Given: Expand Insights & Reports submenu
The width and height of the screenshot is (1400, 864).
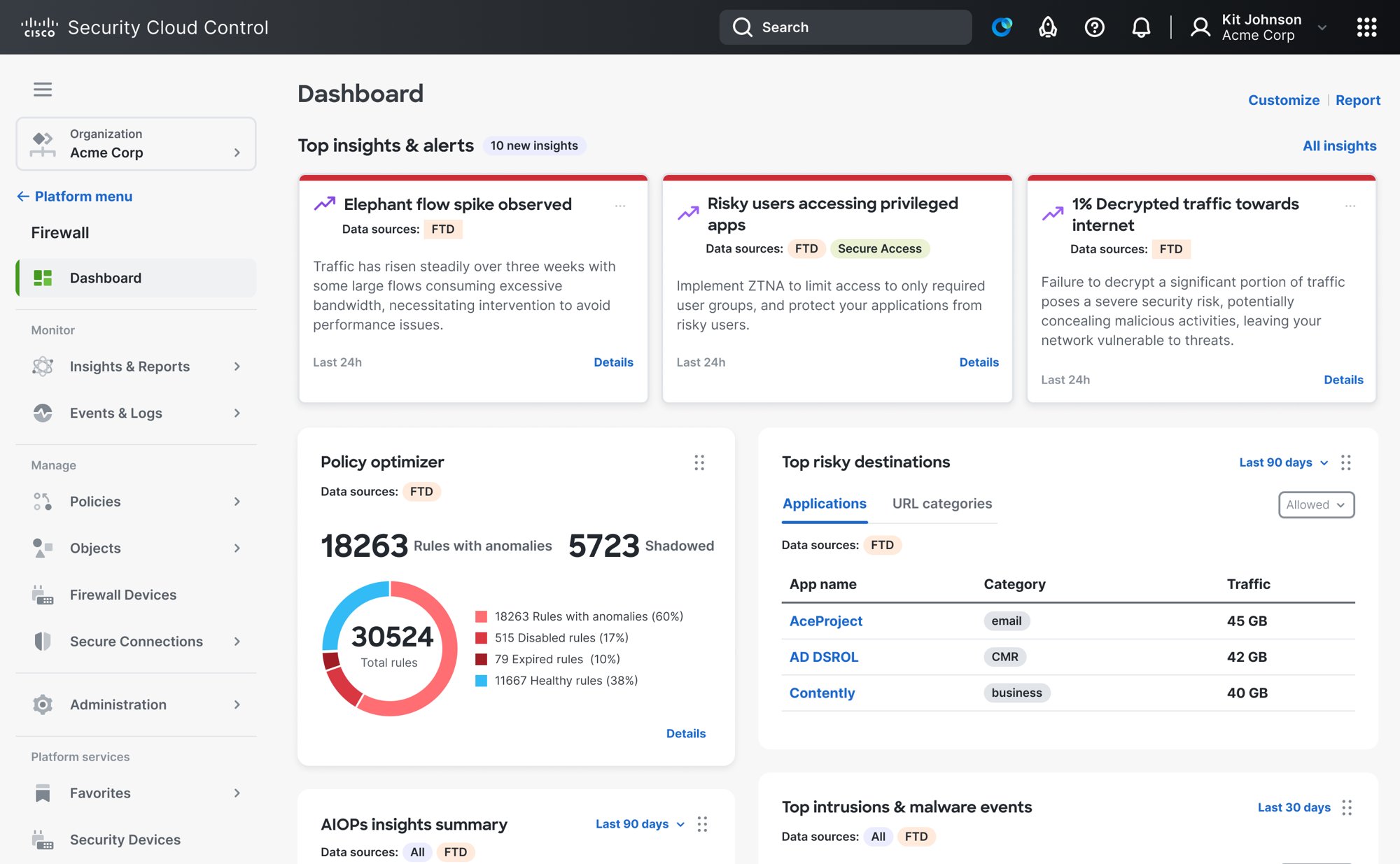Looking at the screenshot, I should point(237,367).
